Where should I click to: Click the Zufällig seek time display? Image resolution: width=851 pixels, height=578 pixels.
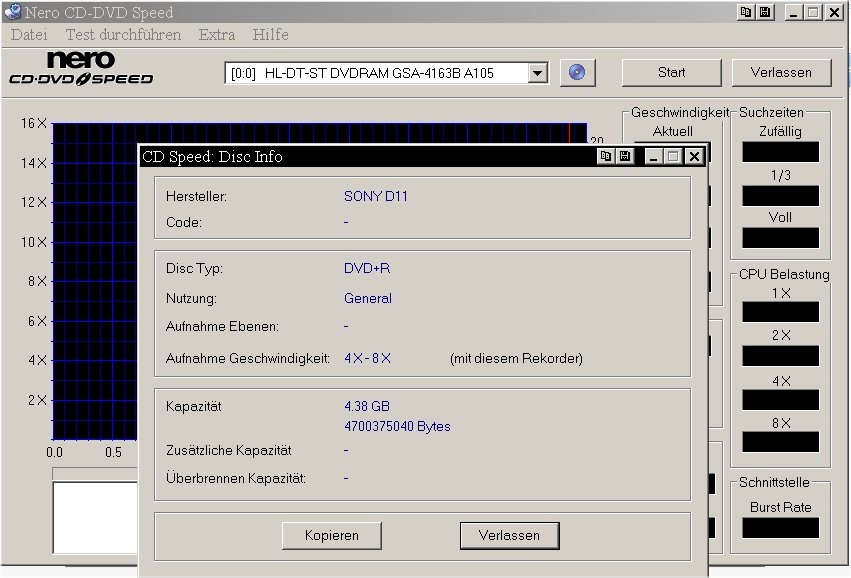click(x=780, y=152)
